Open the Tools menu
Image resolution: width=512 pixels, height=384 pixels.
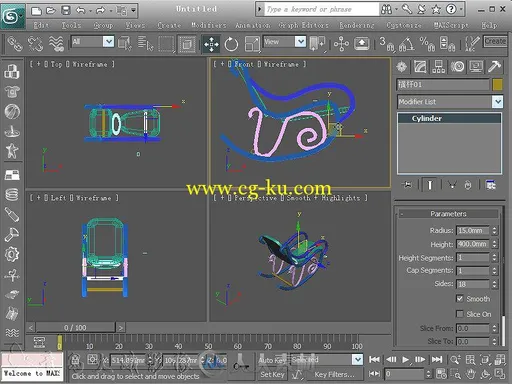pos(71,25)
